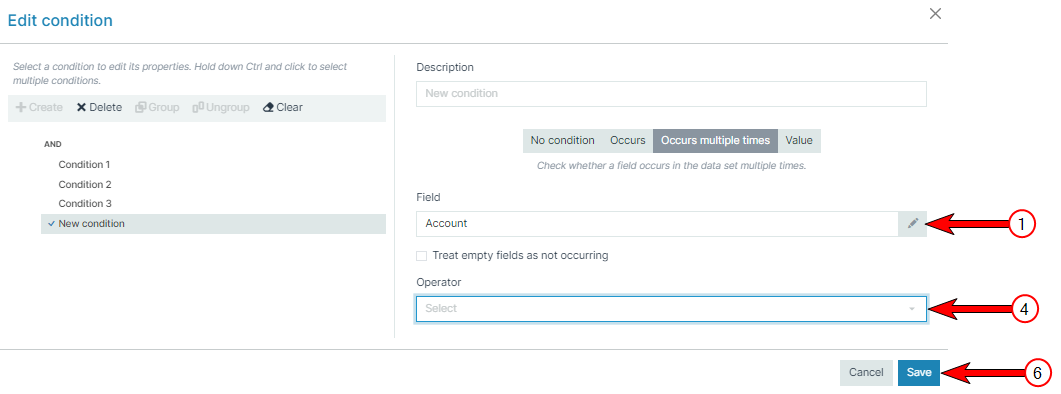The width and height of the screenshot is (1061, 394).
Task: Select Condition 1 in the list
Action: tap(84, 165)
